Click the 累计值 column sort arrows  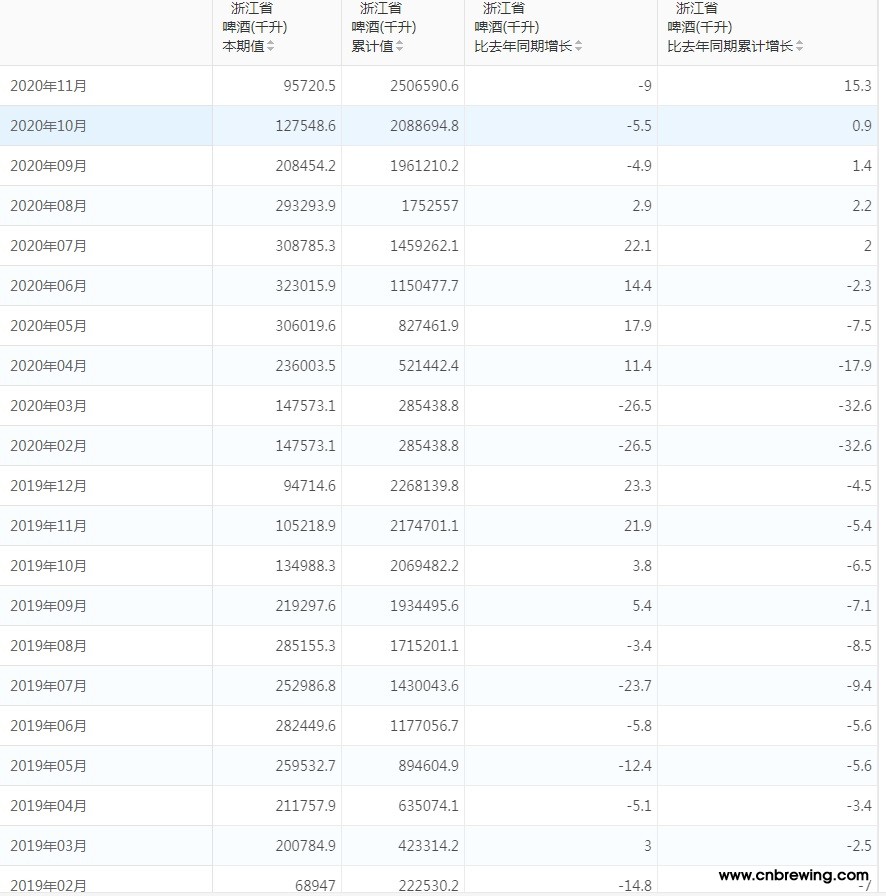pos(399,46)
